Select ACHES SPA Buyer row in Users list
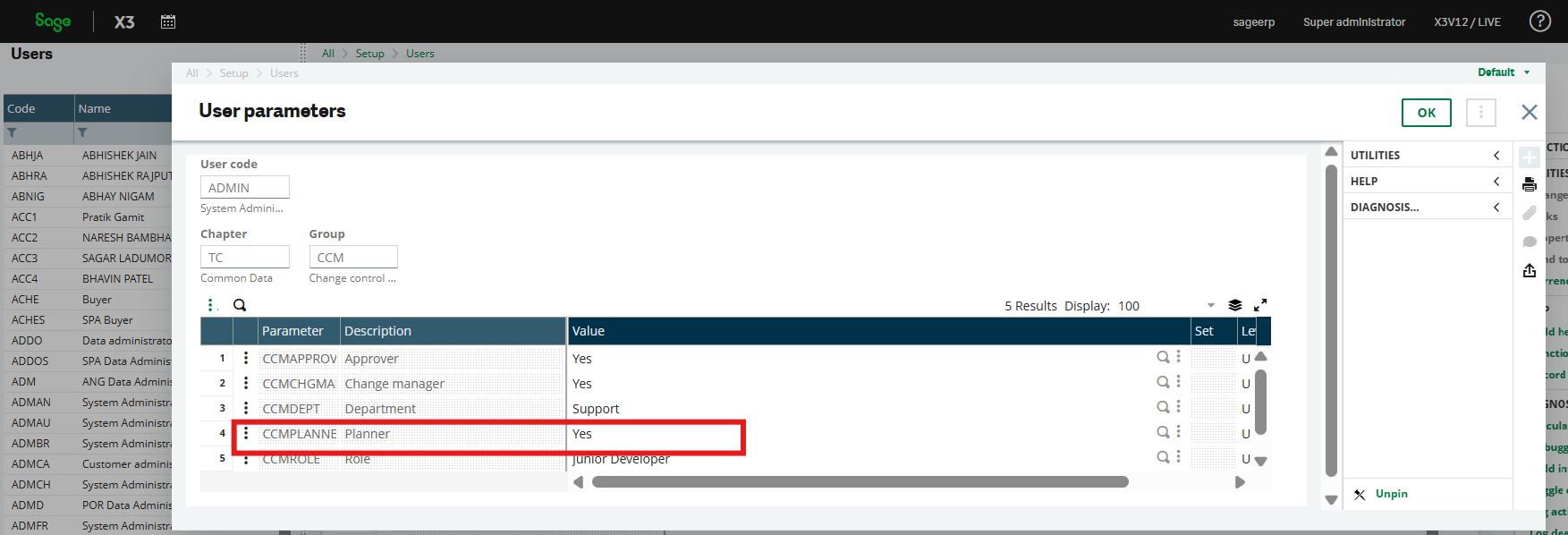This screenshot has width=1568, height=535. point(88,320)
